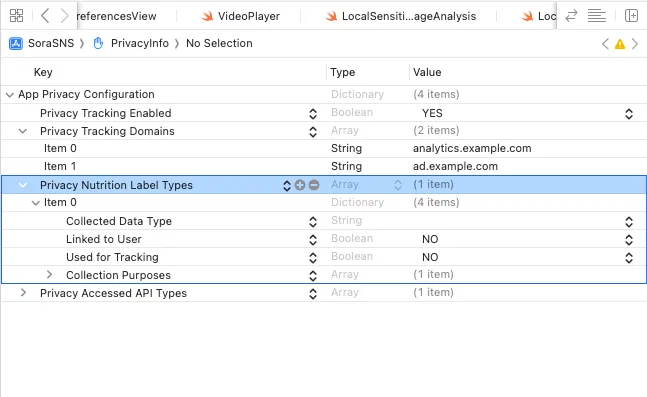Open key picker for Privacy Nutrition Label Types
The width and height of the screenshot is (647, 397).
coord(287,185)
